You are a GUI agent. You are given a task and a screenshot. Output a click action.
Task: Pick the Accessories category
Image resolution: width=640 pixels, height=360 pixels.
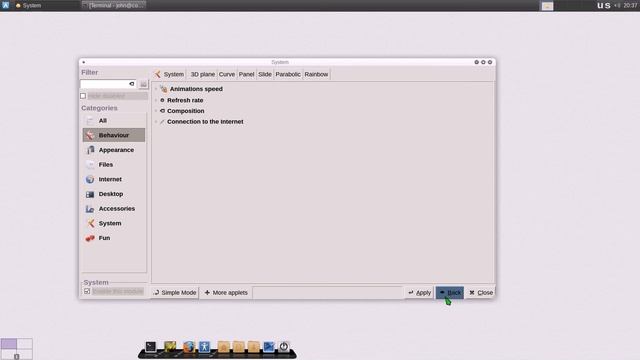coord(113,209)
